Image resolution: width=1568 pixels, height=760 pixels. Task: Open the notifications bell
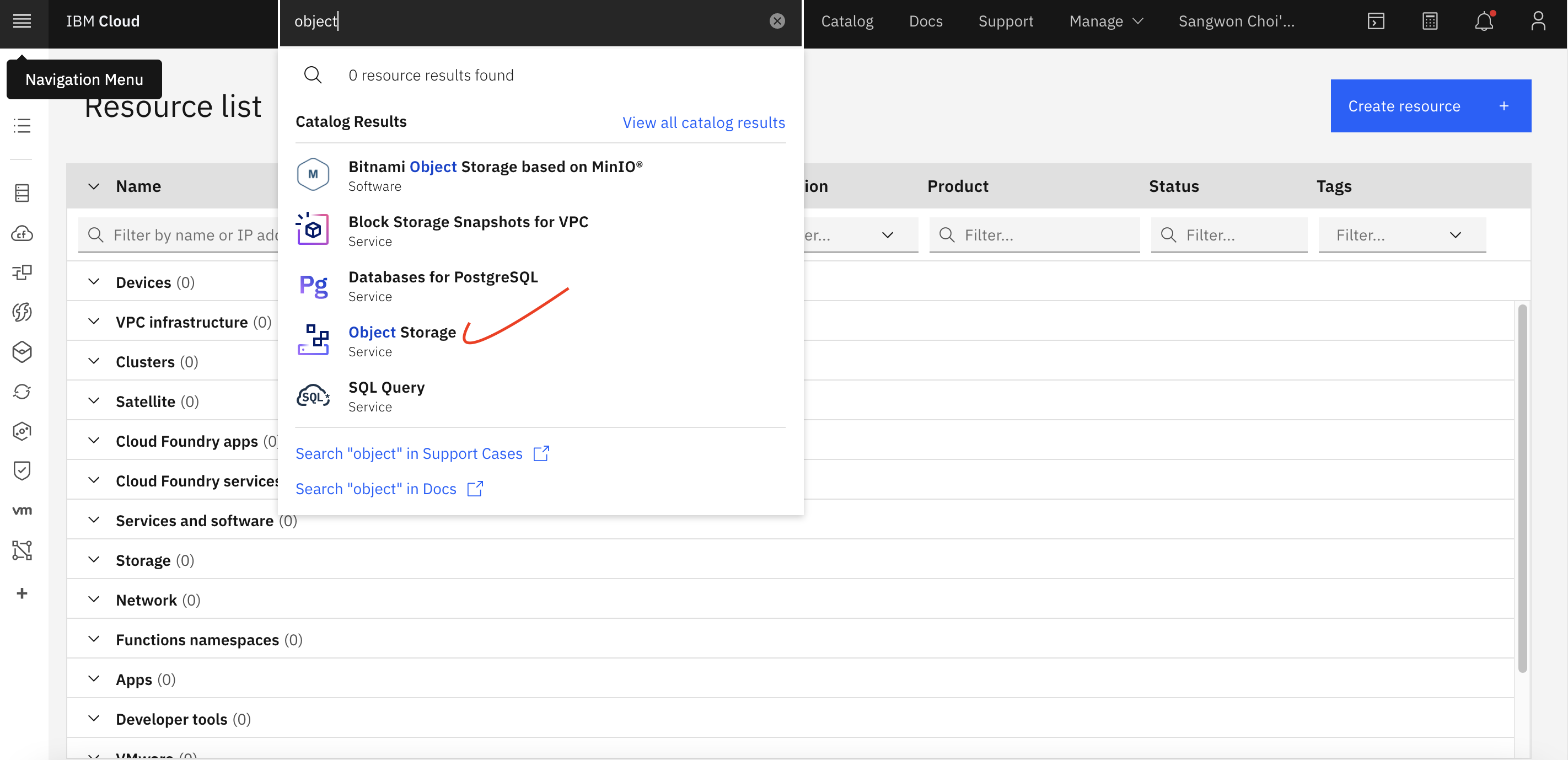(x=1484, y=22)
